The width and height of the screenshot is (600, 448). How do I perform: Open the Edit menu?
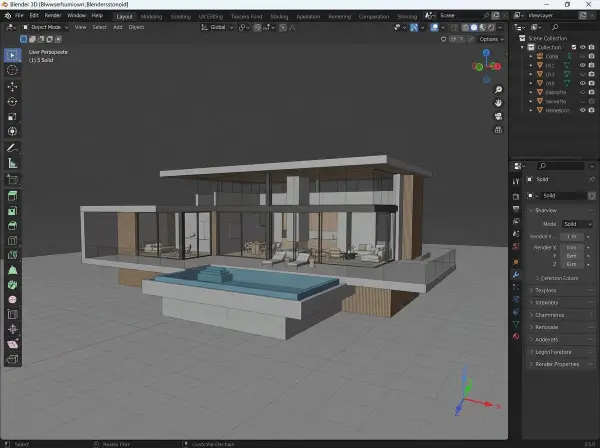coord(34,16)
